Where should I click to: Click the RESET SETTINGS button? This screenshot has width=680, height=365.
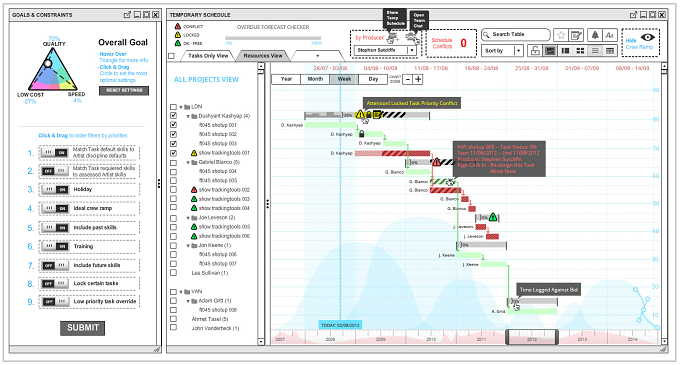tap(124, 90)
